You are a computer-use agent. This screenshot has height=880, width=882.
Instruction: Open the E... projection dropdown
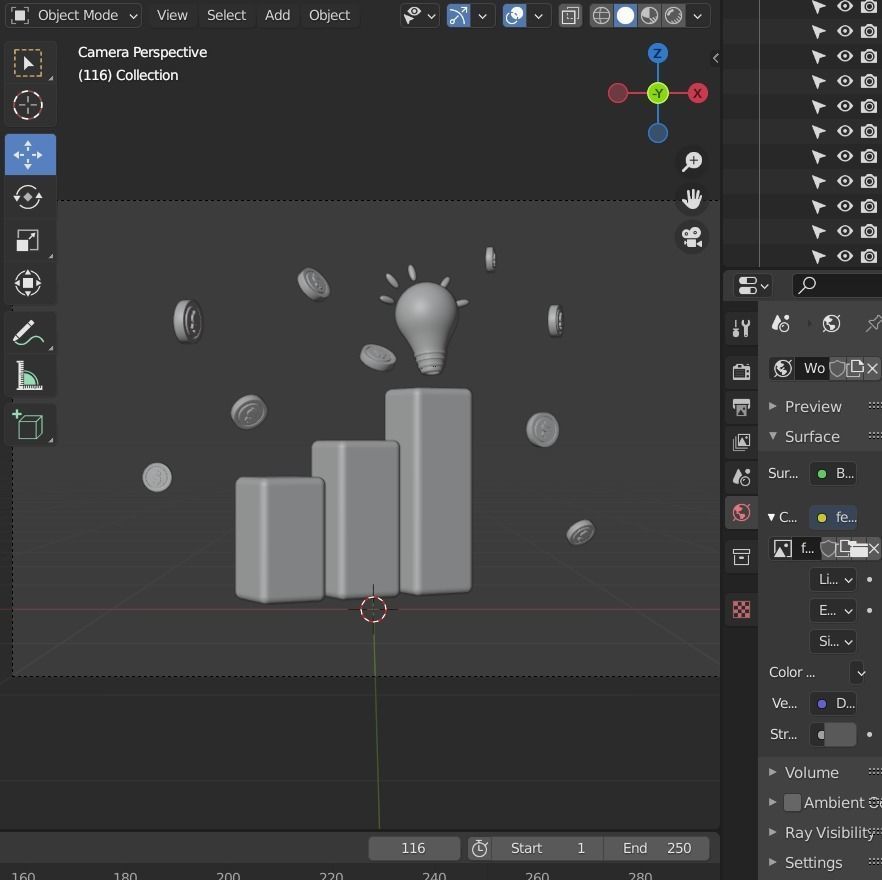(833, 610)
